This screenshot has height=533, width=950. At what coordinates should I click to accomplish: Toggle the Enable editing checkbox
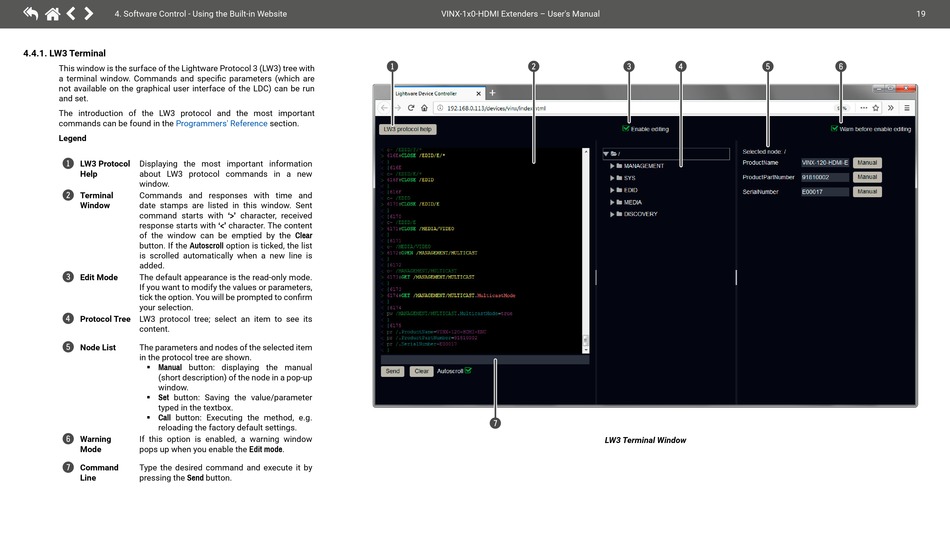(x=625, y=128)
